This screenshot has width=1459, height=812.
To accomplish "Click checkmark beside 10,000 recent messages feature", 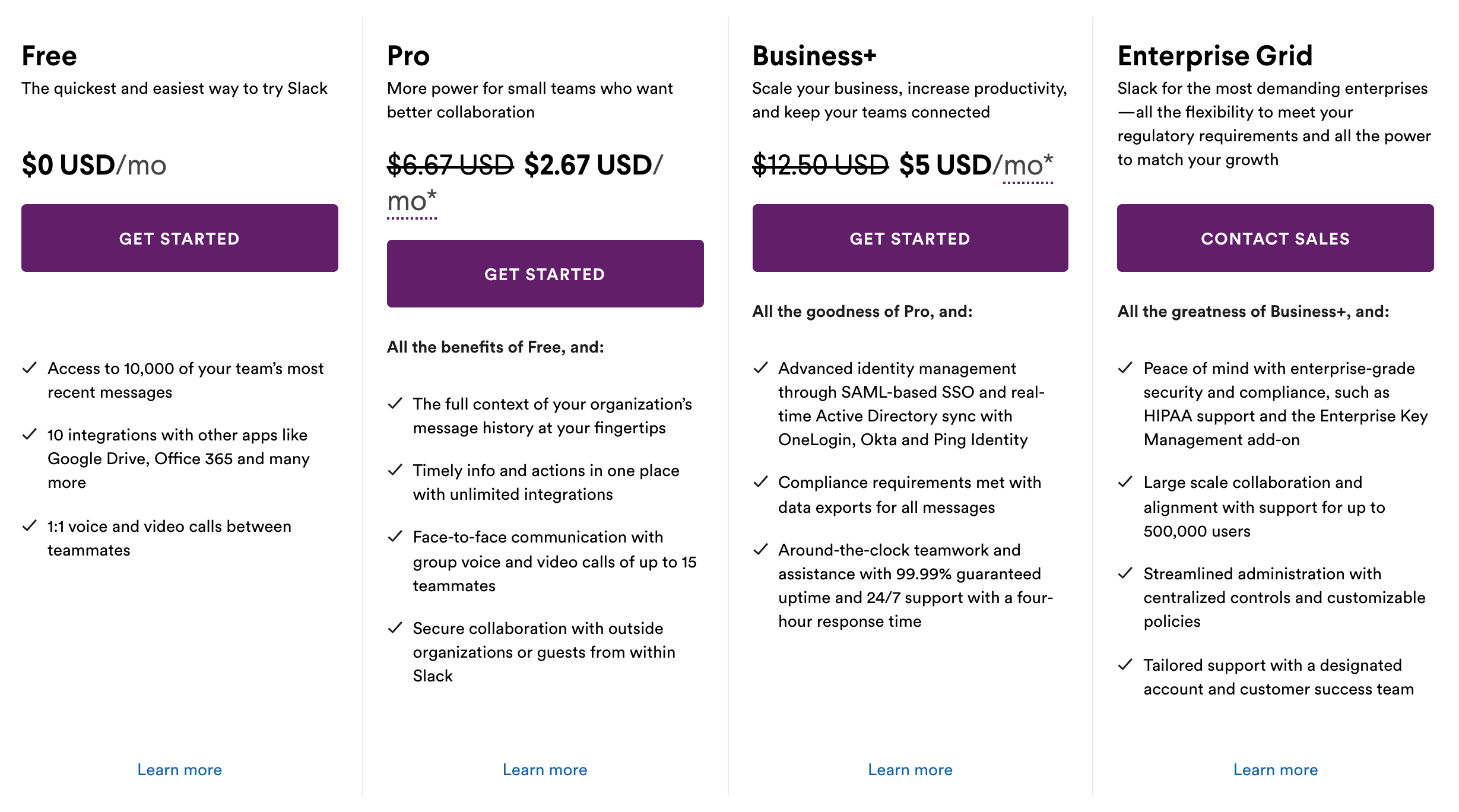I will coord(30,368).
